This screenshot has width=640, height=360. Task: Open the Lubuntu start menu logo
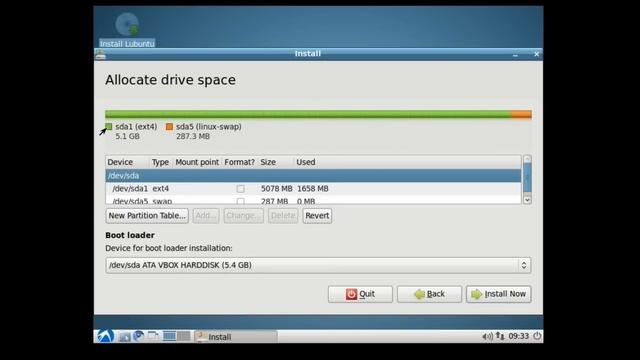[105, 336]
